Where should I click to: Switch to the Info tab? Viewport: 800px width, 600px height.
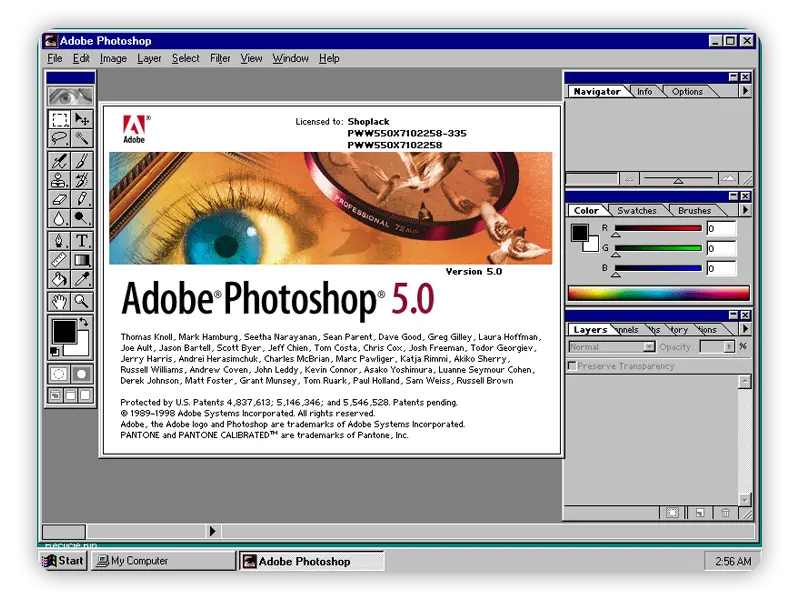[644, 91]
